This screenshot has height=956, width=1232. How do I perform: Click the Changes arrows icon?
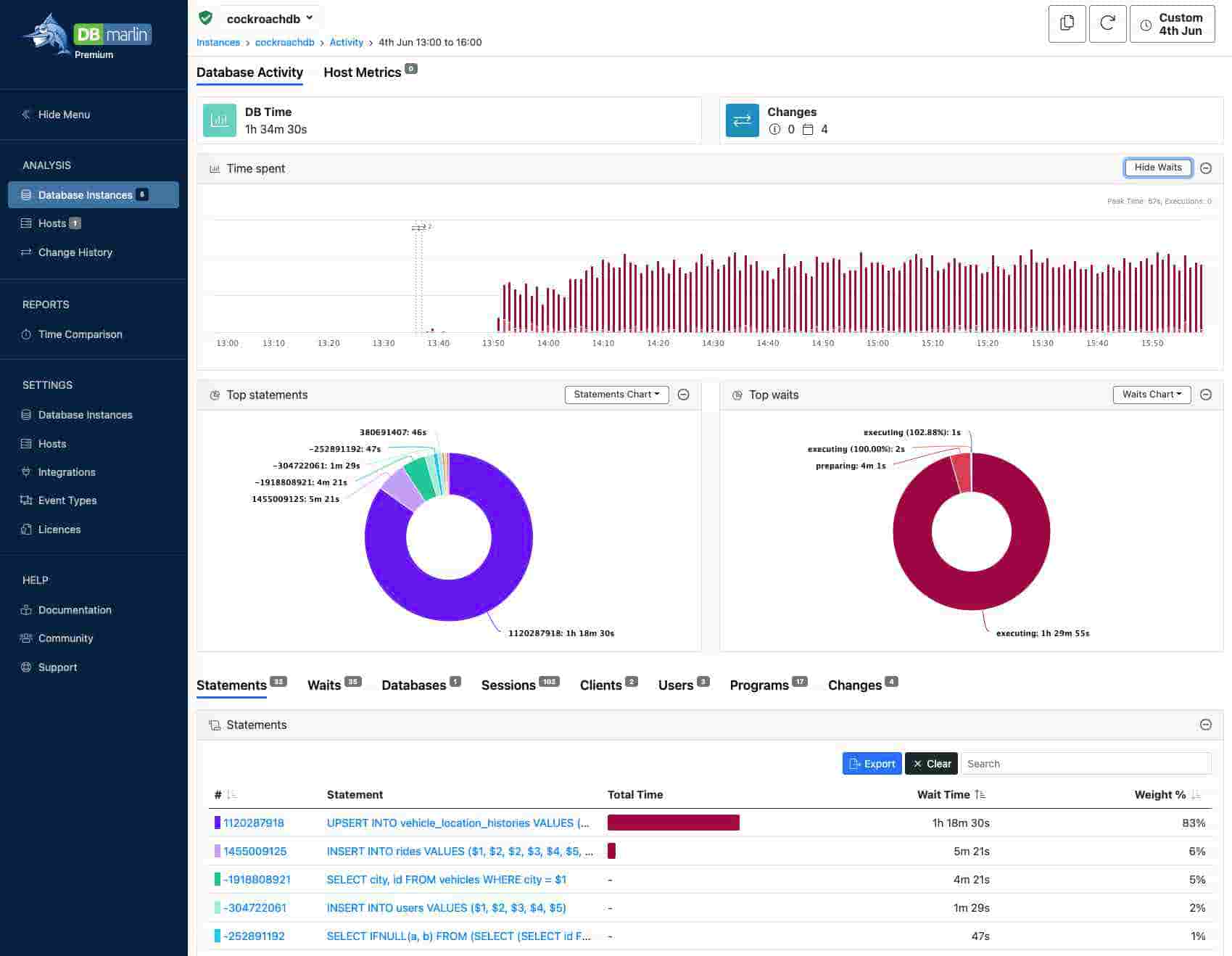click(742, 120)
